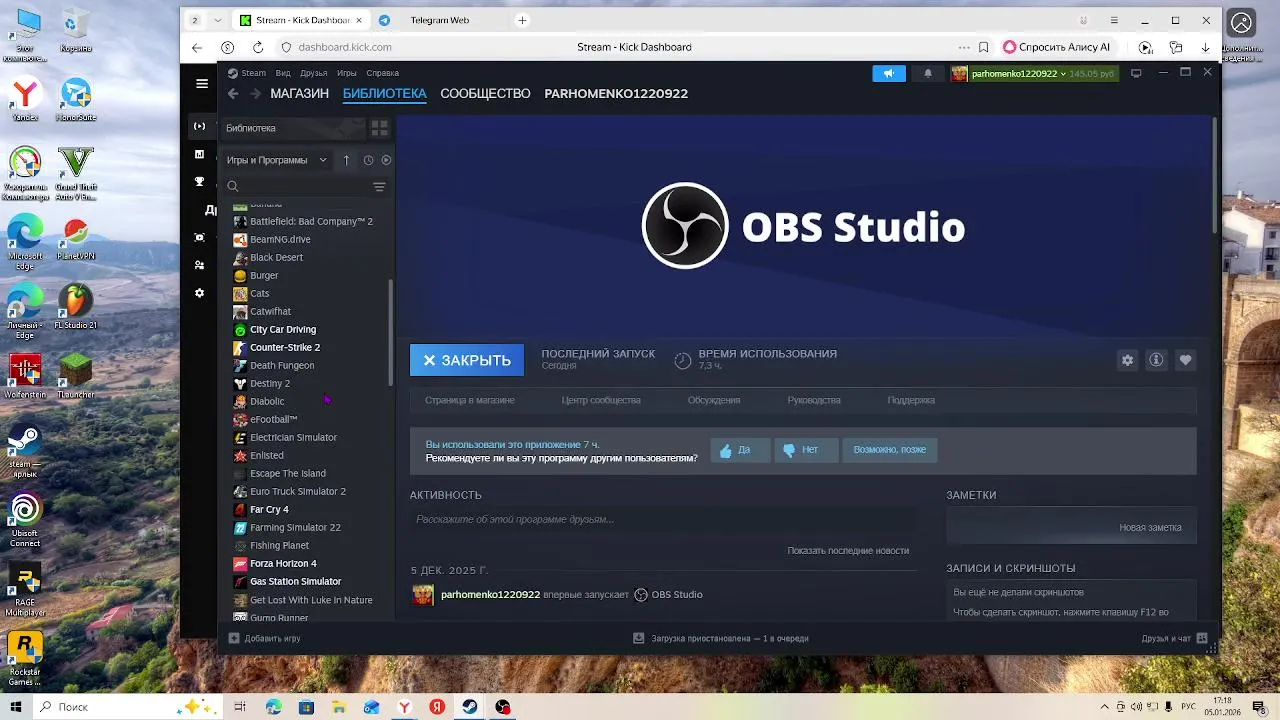This screenshot has width=1280, height=720.
Task: Open browser three-dots page menu
Action: point(964,47)
